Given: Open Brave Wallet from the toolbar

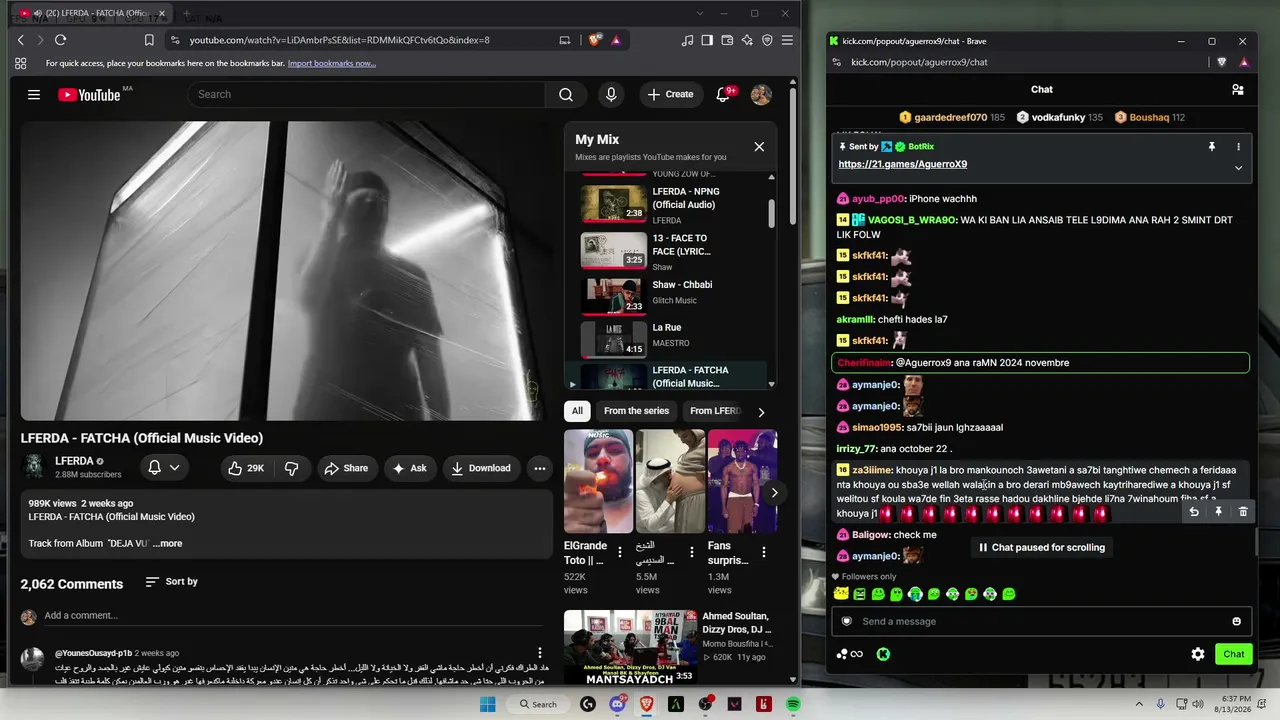Looking at the screenshot, I should point(727,40).
